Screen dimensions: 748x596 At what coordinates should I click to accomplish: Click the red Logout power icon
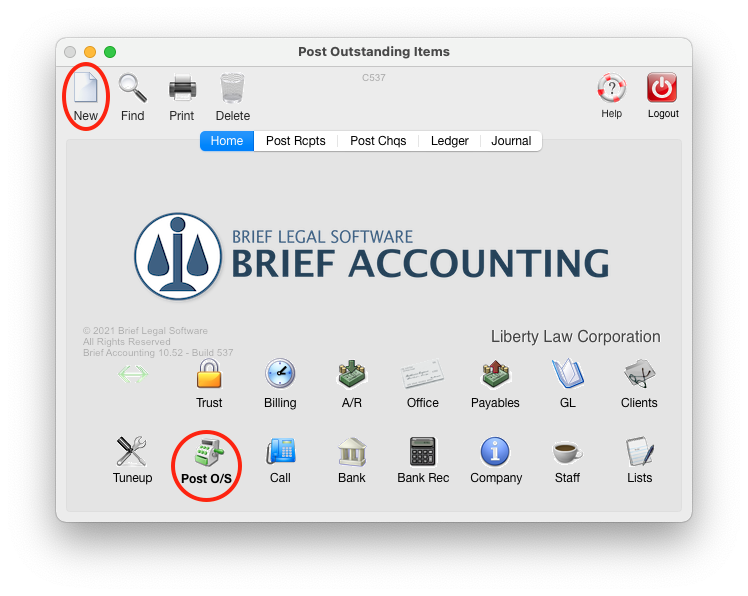(662, 88)
